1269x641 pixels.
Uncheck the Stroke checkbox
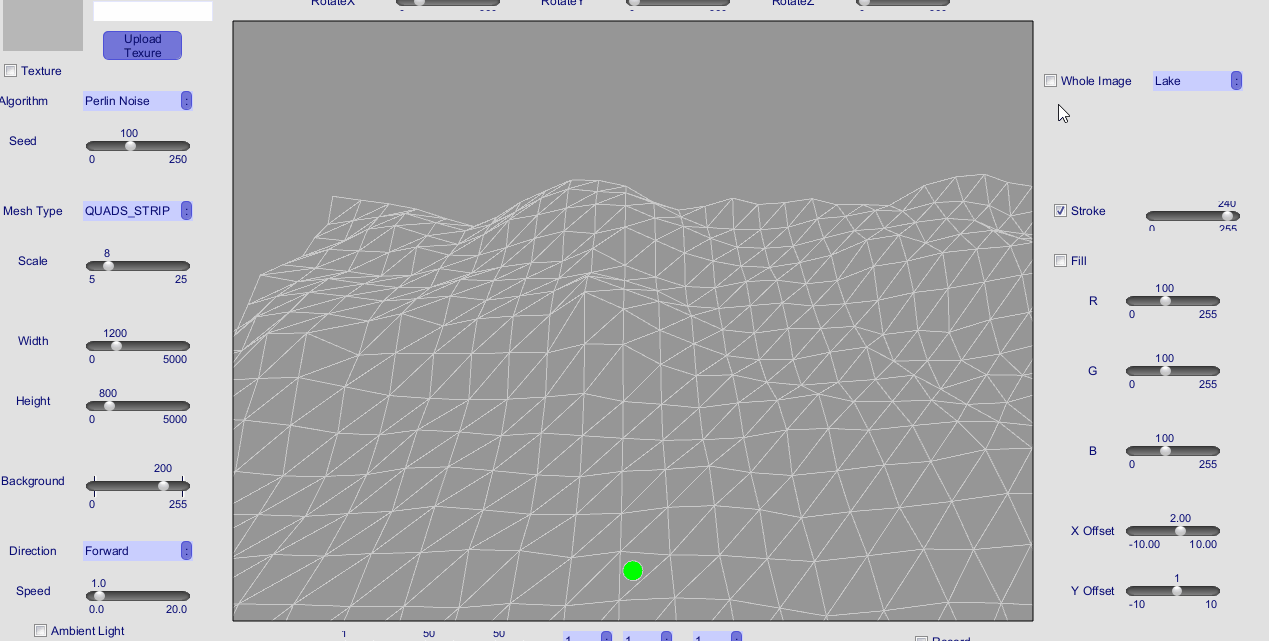click(1061, 211)
